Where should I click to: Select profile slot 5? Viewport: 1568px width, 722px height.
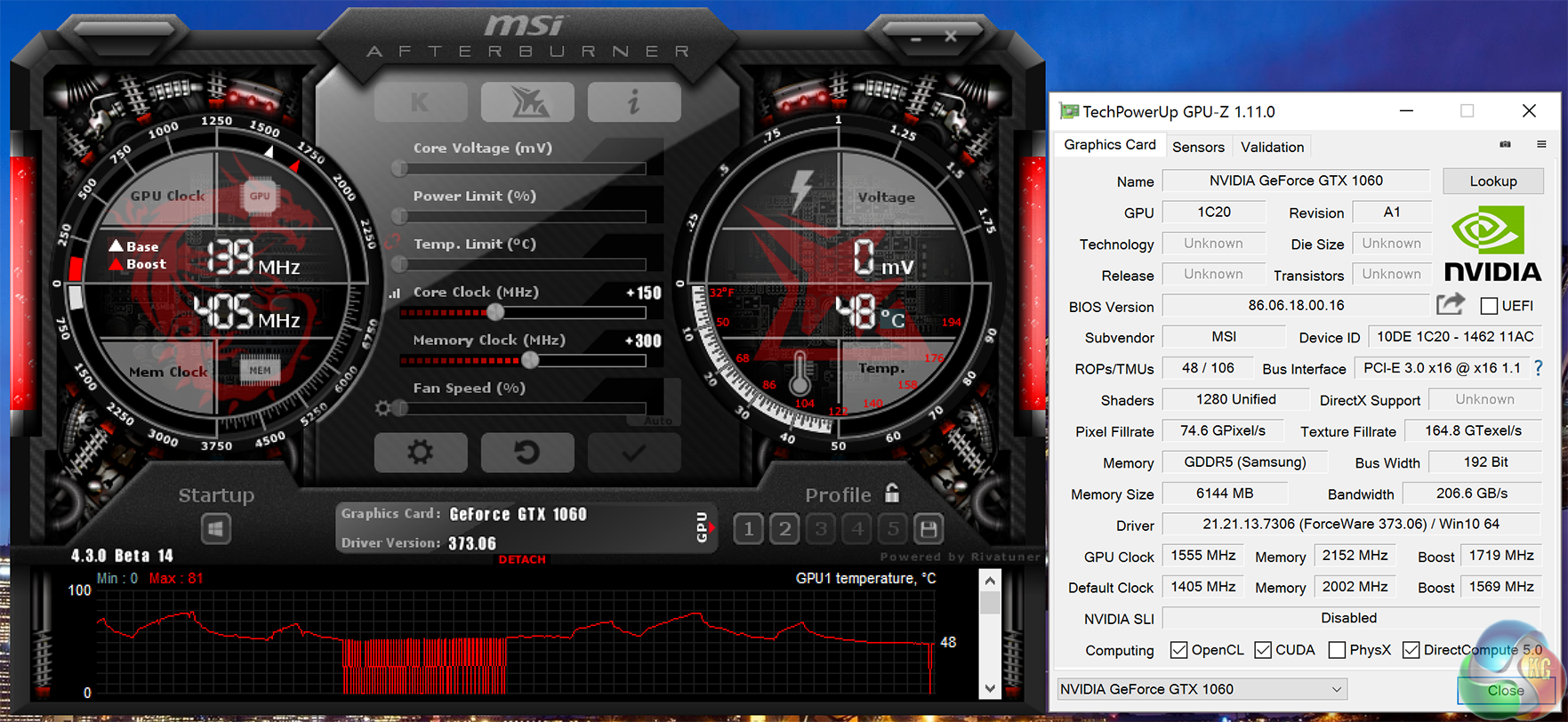pos(893,530)
